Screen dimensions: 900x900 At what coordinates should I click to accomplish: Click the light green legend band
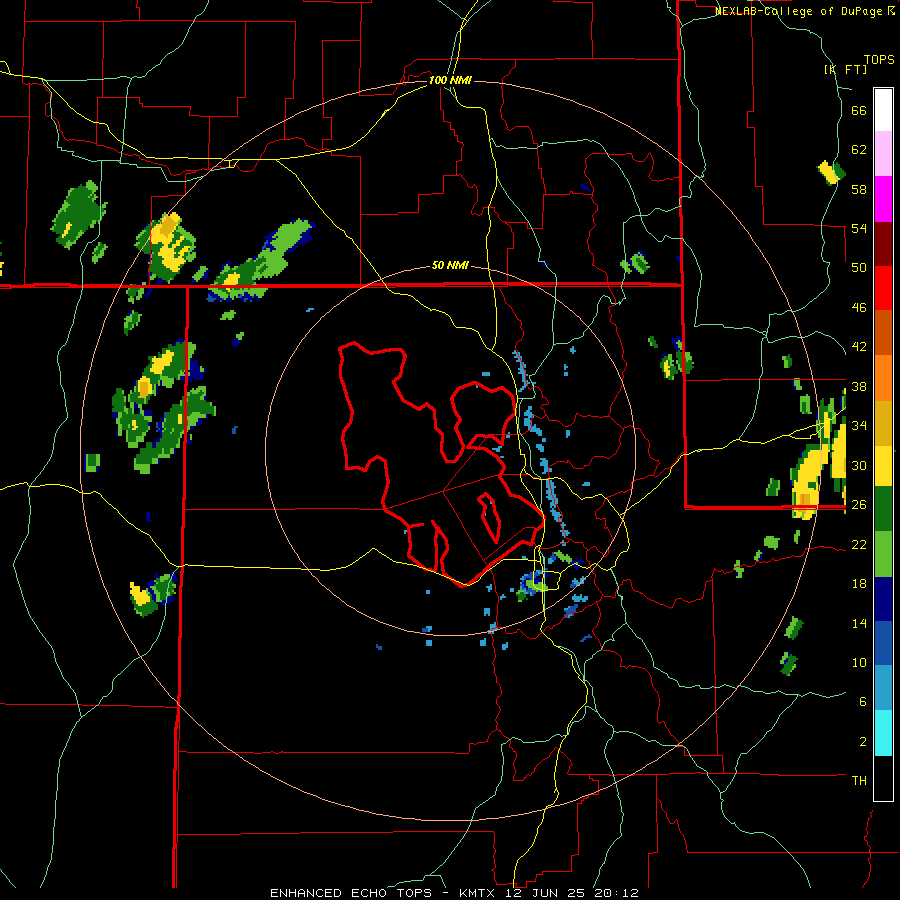(883, 553)
